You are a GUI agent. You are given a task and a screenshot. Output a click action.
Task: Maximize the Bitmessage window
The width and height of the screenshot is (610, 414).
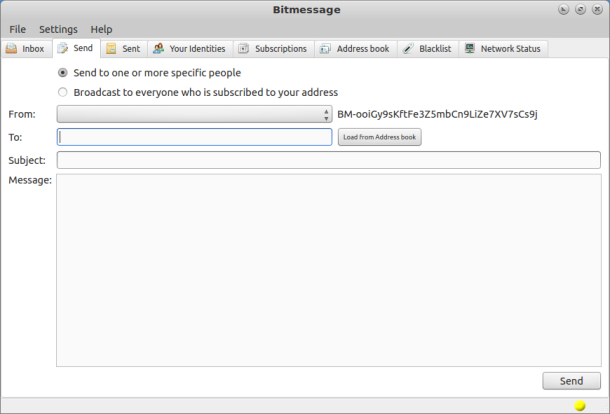pos(580,9)
